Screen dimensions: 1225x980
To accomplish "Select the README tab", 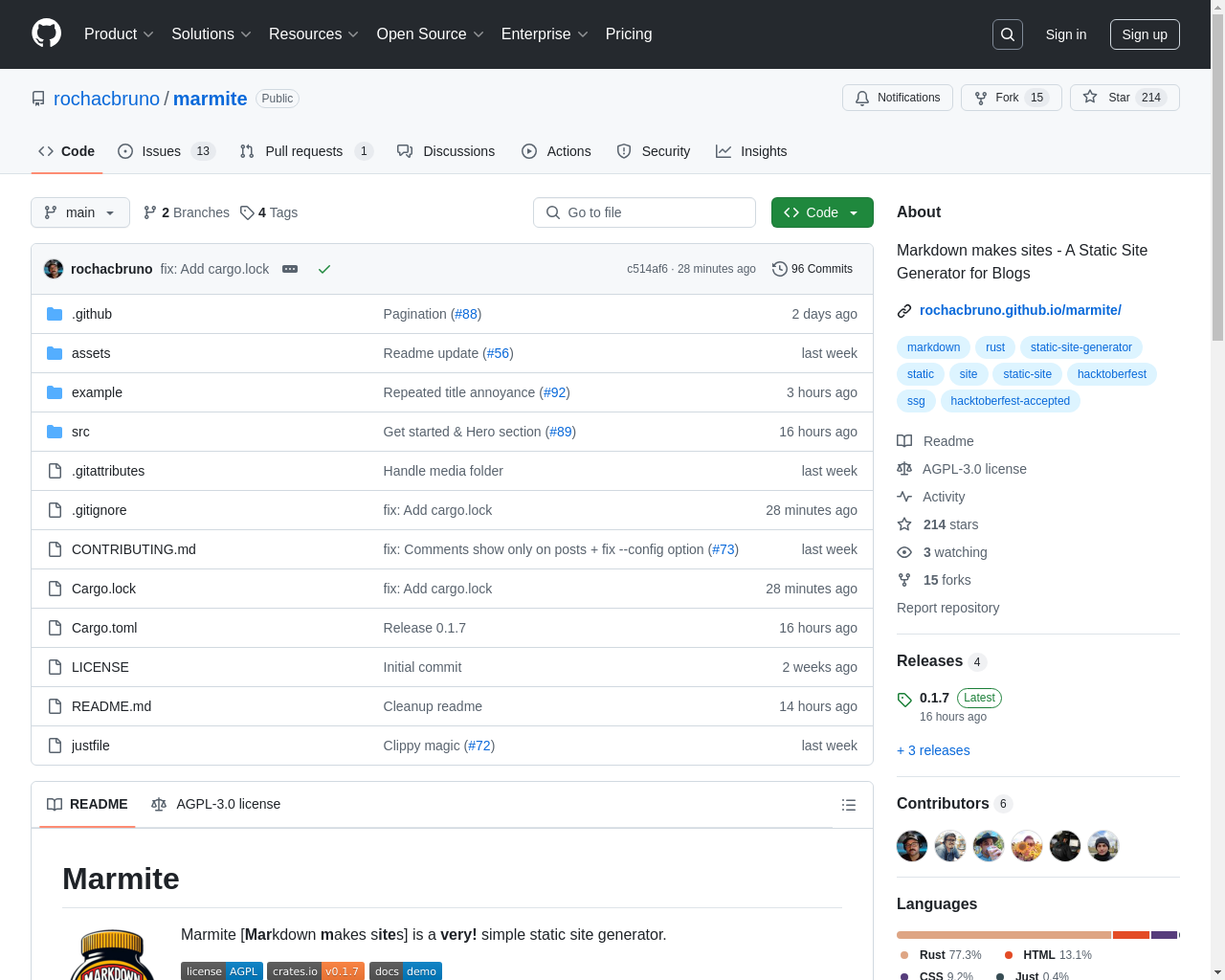I will point(87,805).
